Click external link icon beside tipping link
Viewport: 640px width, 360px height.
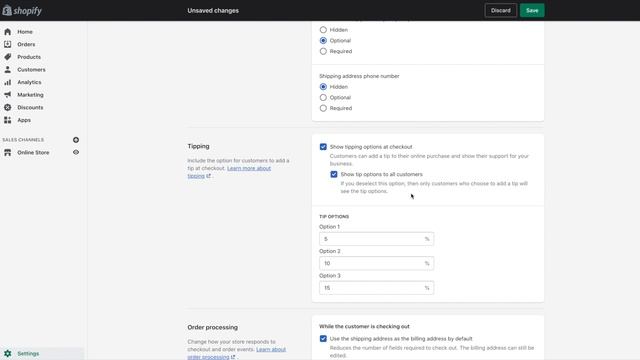point(209,176)
